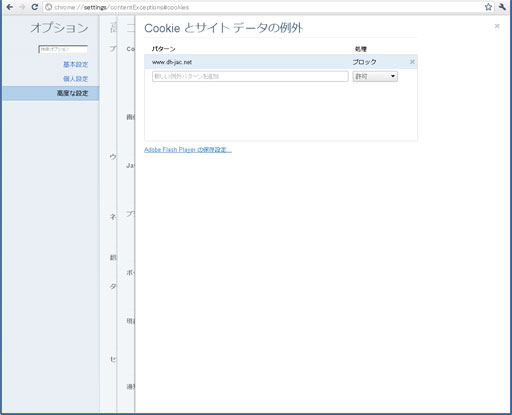Close the Cookie exceptions overlay
The height and width of the screenshot is (415, 512).
tap(497, 26)
